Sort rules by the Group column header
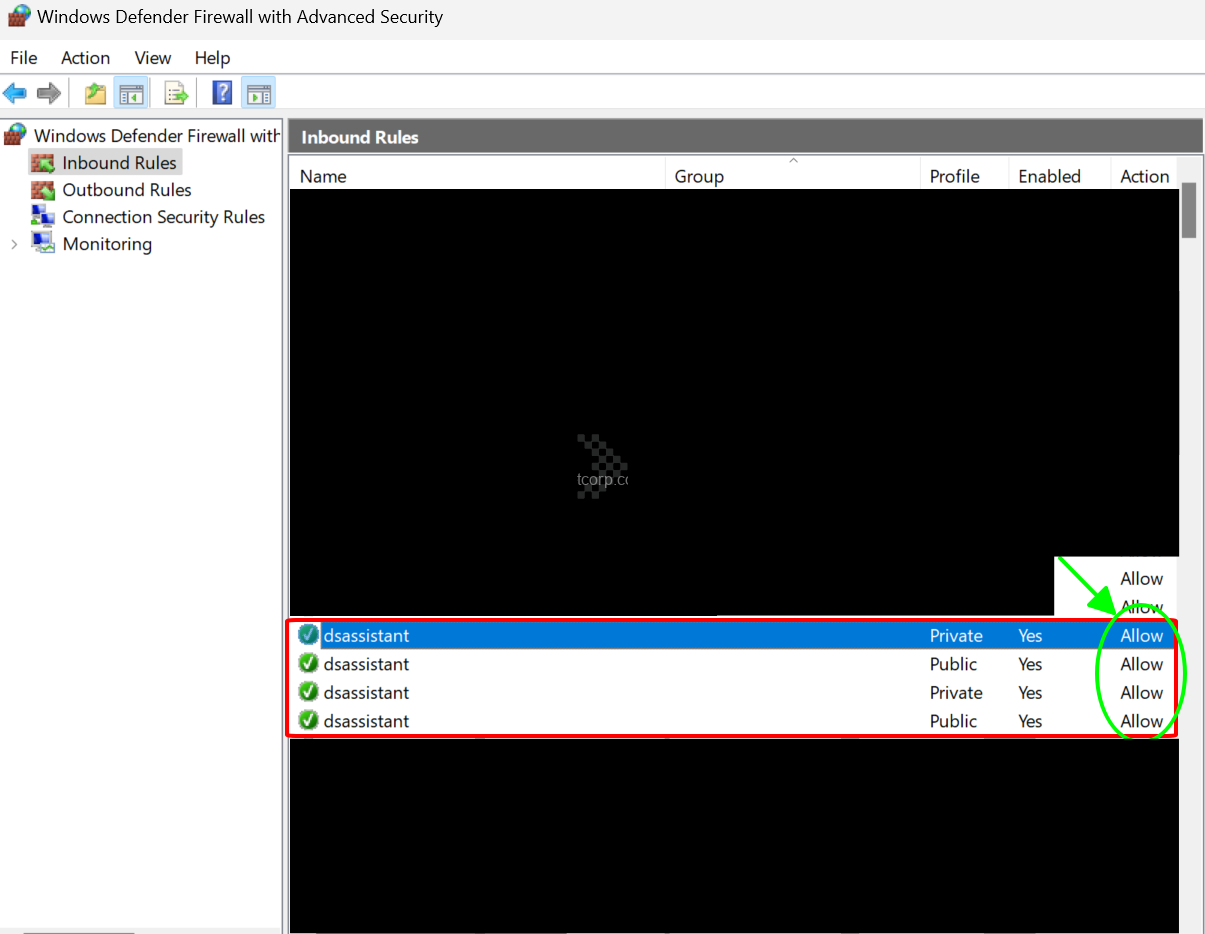 click(699, 176)
